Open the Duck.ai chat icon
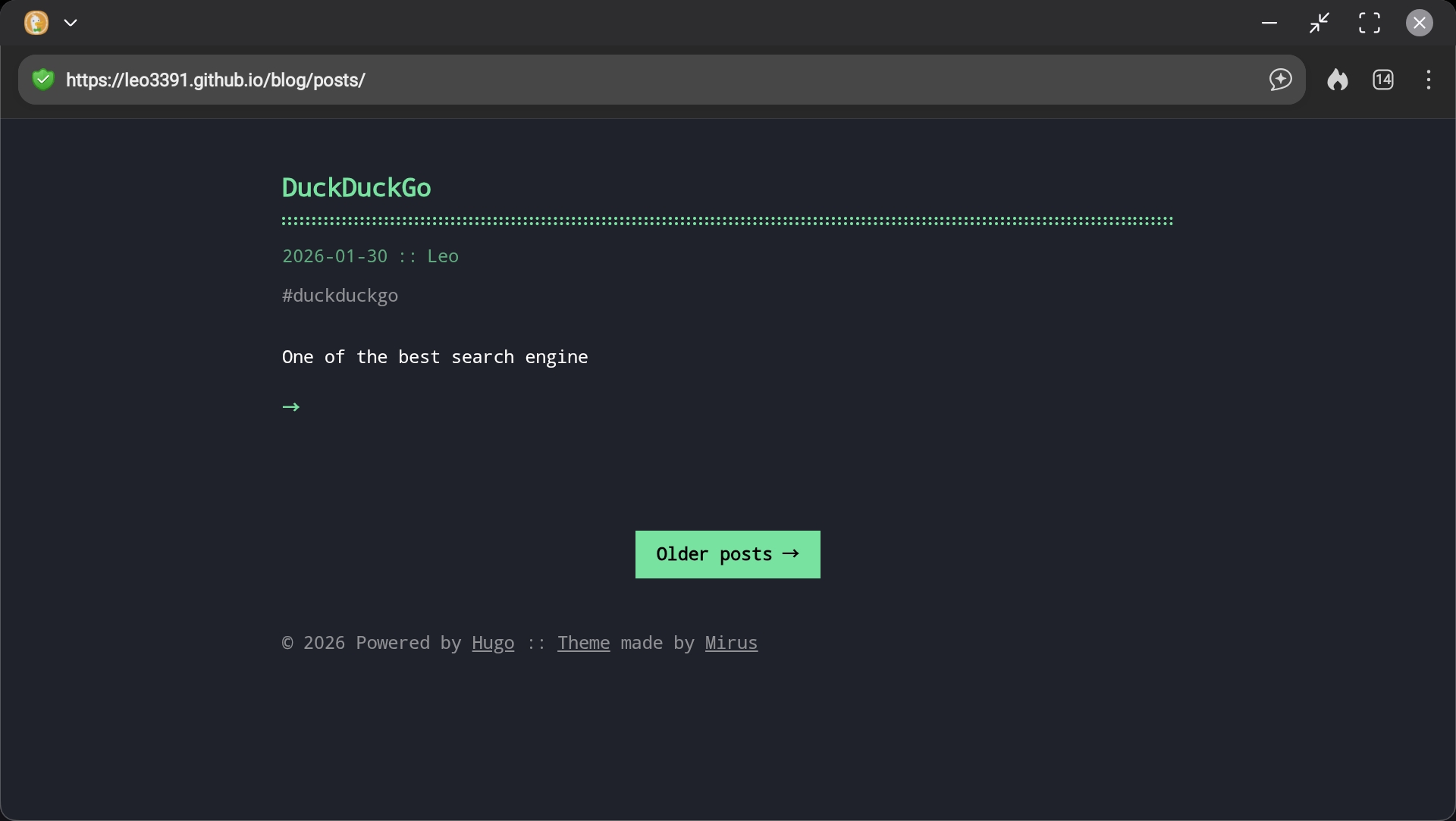The height and width of the screenshot is (821, 1456). (x=1281, y=80)
